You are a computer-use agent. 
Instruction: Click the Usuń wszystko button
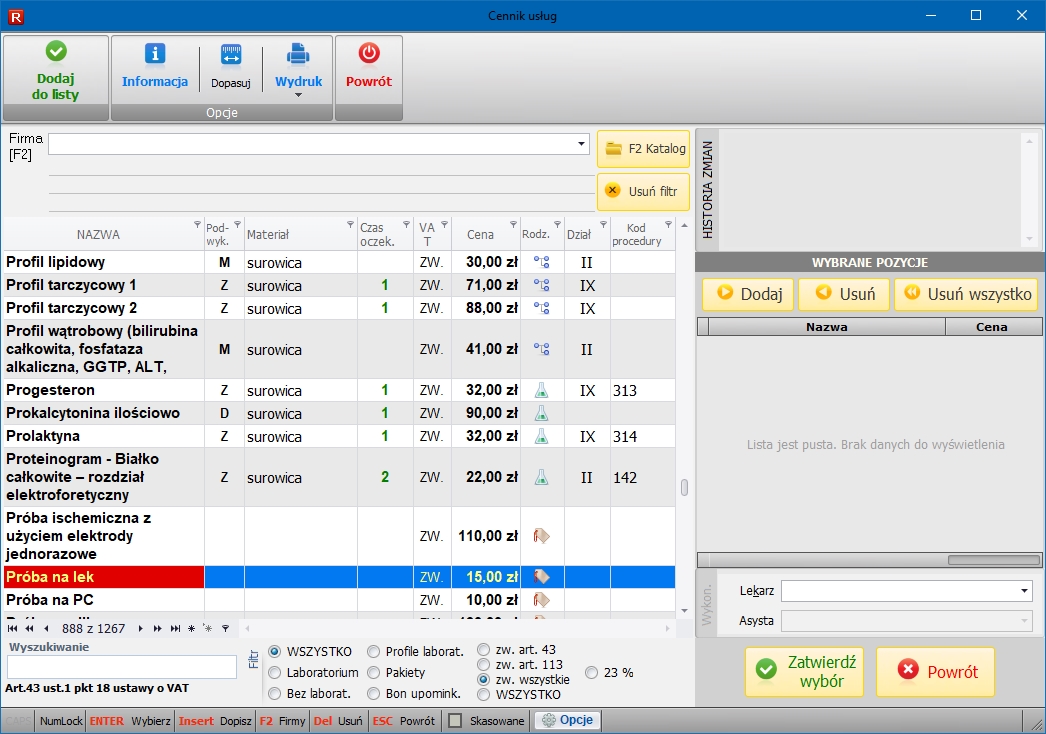(966, 294)
